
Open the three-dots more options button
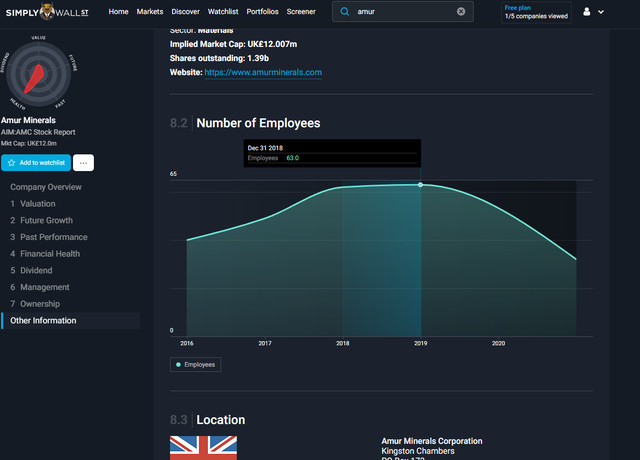[83, 162]
